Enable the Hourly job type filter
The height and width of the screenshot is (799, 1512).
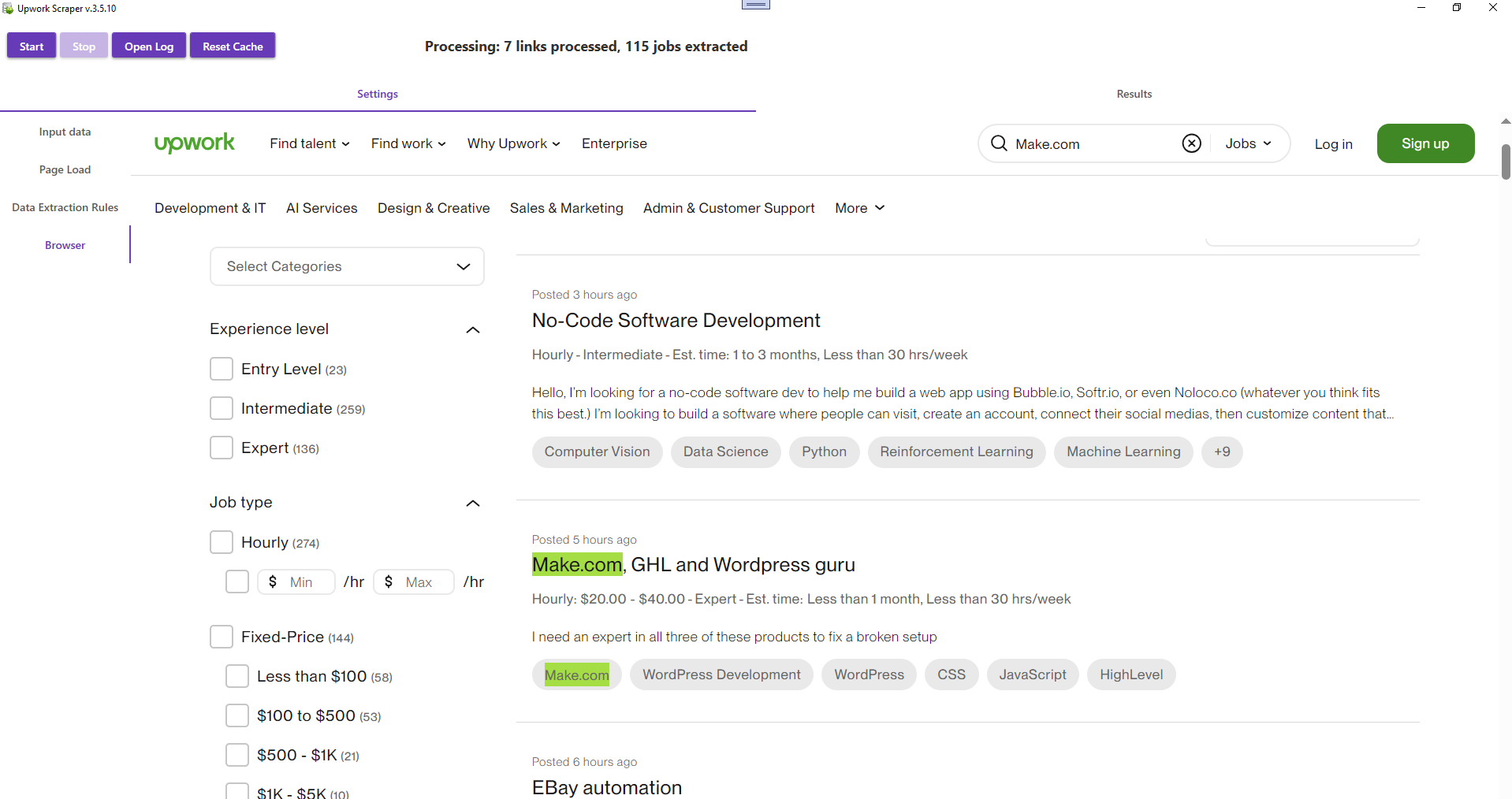pyautogui.click(x=222, y=542)
